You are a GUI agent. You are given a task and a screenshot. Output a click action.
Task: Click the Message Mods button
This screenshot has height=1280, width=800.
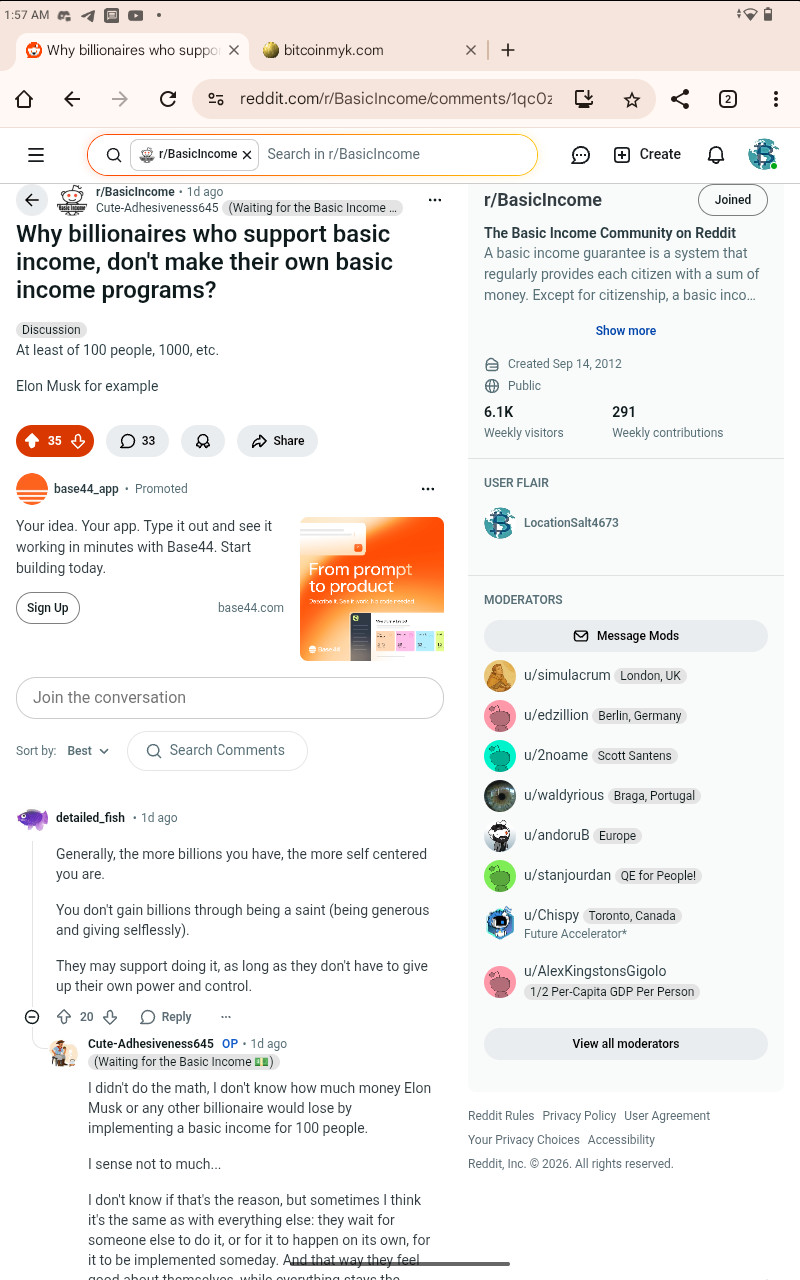coord(626,636)
